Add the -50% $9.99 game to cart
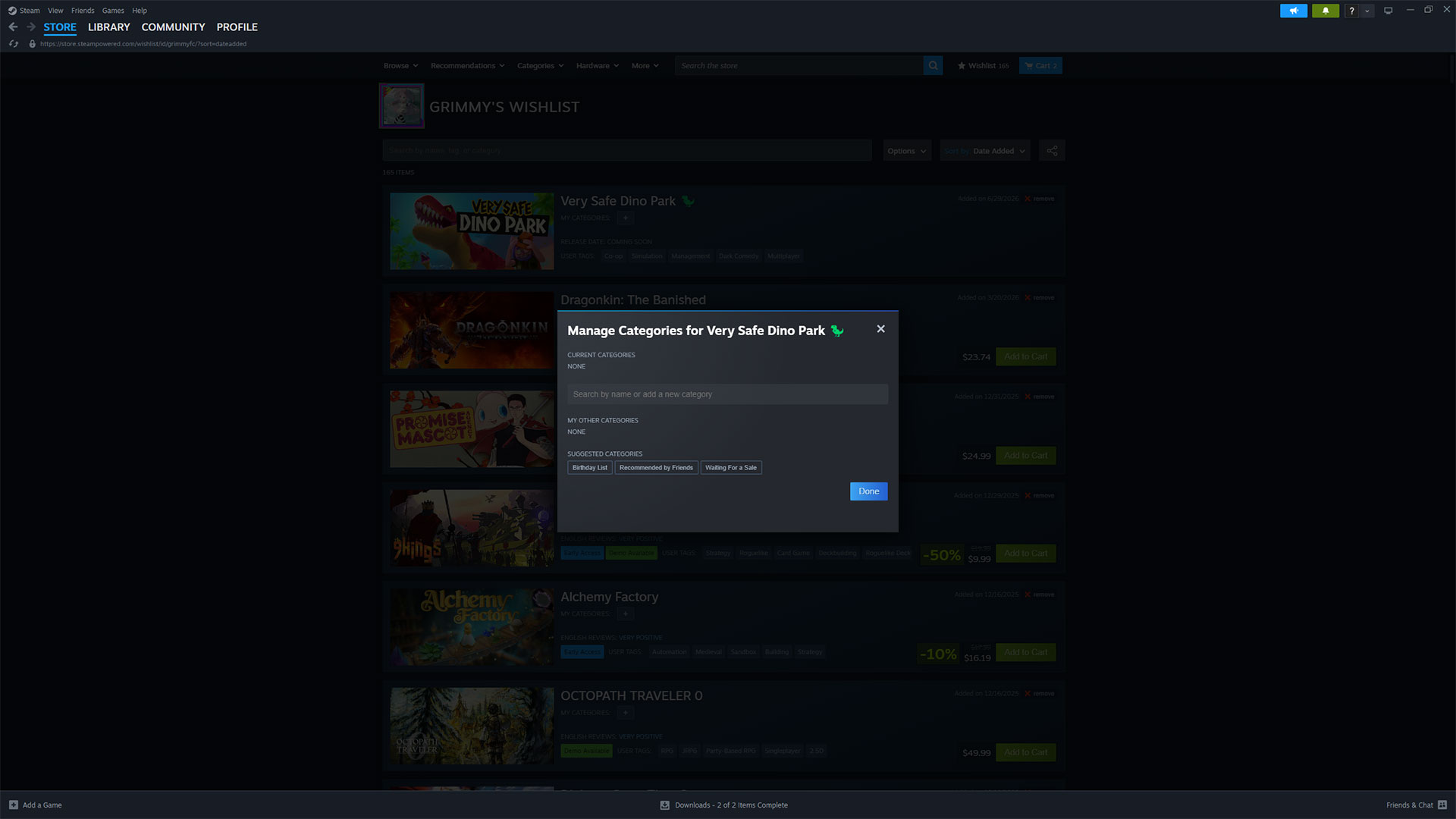The height and width of the screenshot is (819, 1456). pyautogui.click(x=1025, y=554)
